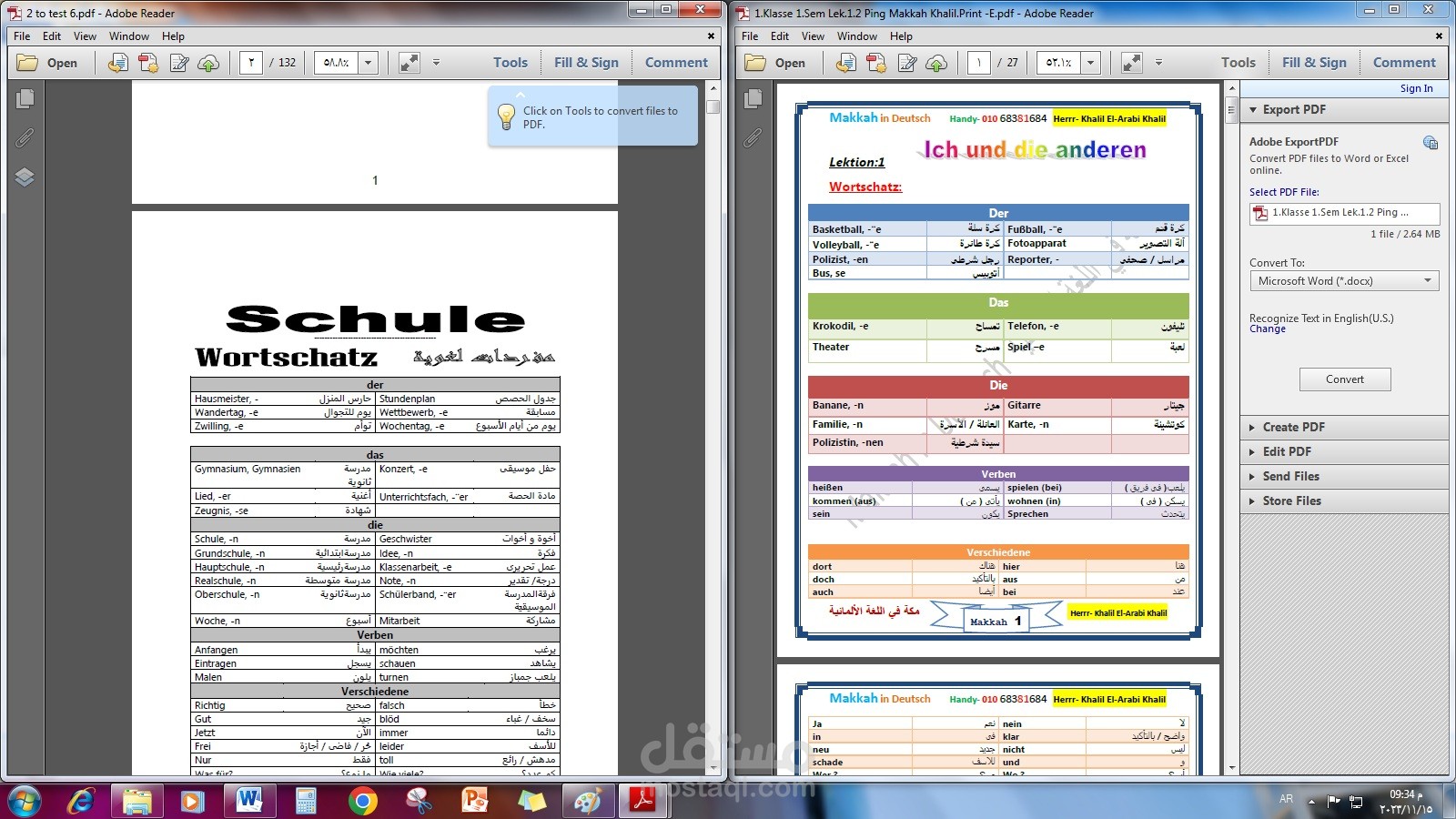Open layers panel in left window
Image resolution: width=1456 pixels, height=819 pixels.
click(x=25, y=177)
